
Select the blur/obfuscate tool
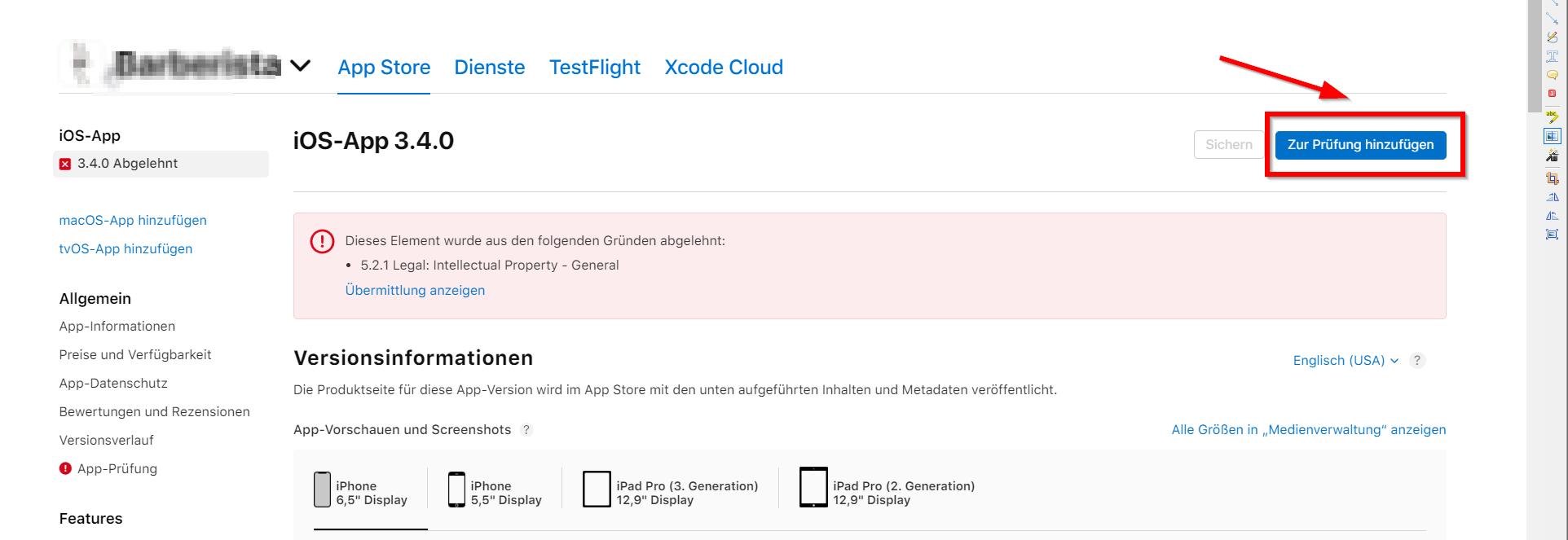(1552, 136)
